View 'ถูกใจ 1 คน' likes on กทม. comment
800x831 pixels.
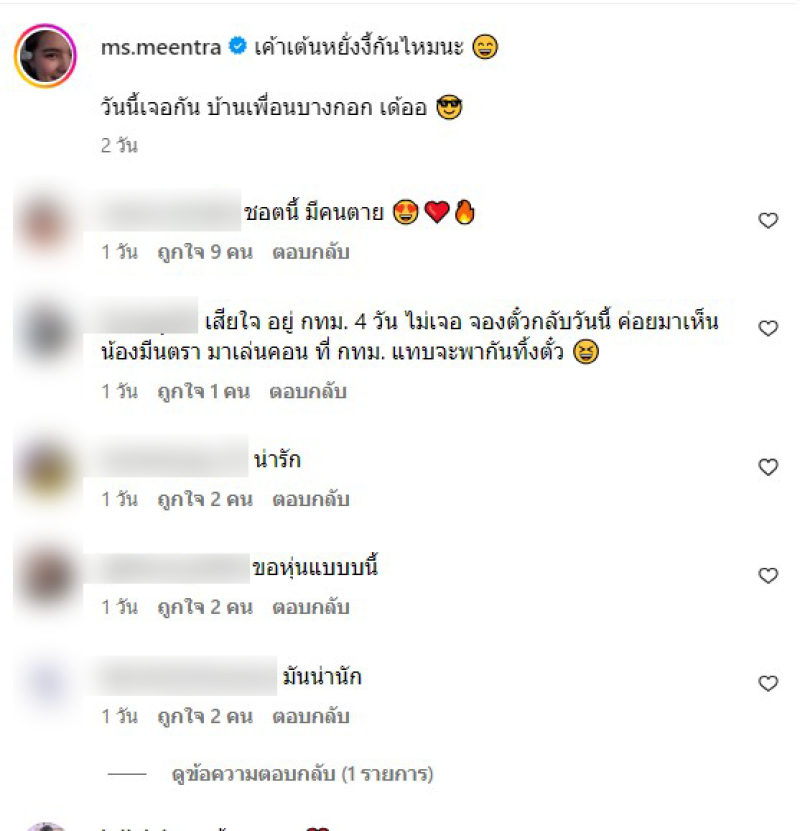coord(203,392)
